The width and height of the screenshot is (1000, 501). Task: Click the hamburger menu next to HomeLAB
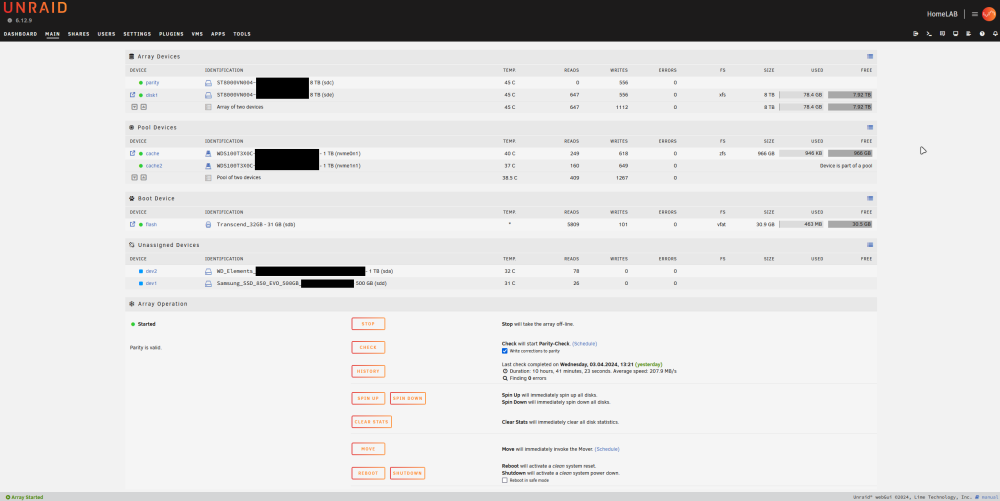pyautogui.click(x=974, y=14)
